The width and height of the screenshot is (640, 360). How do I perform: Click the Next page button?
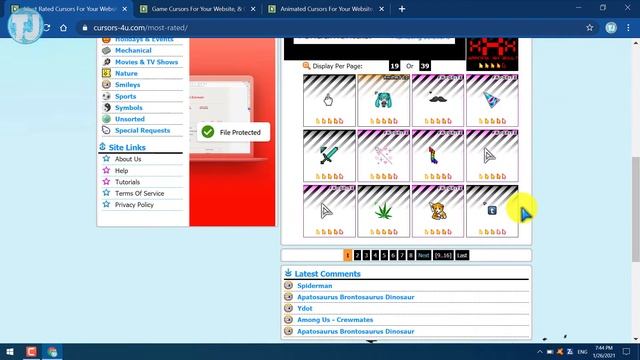424,256
